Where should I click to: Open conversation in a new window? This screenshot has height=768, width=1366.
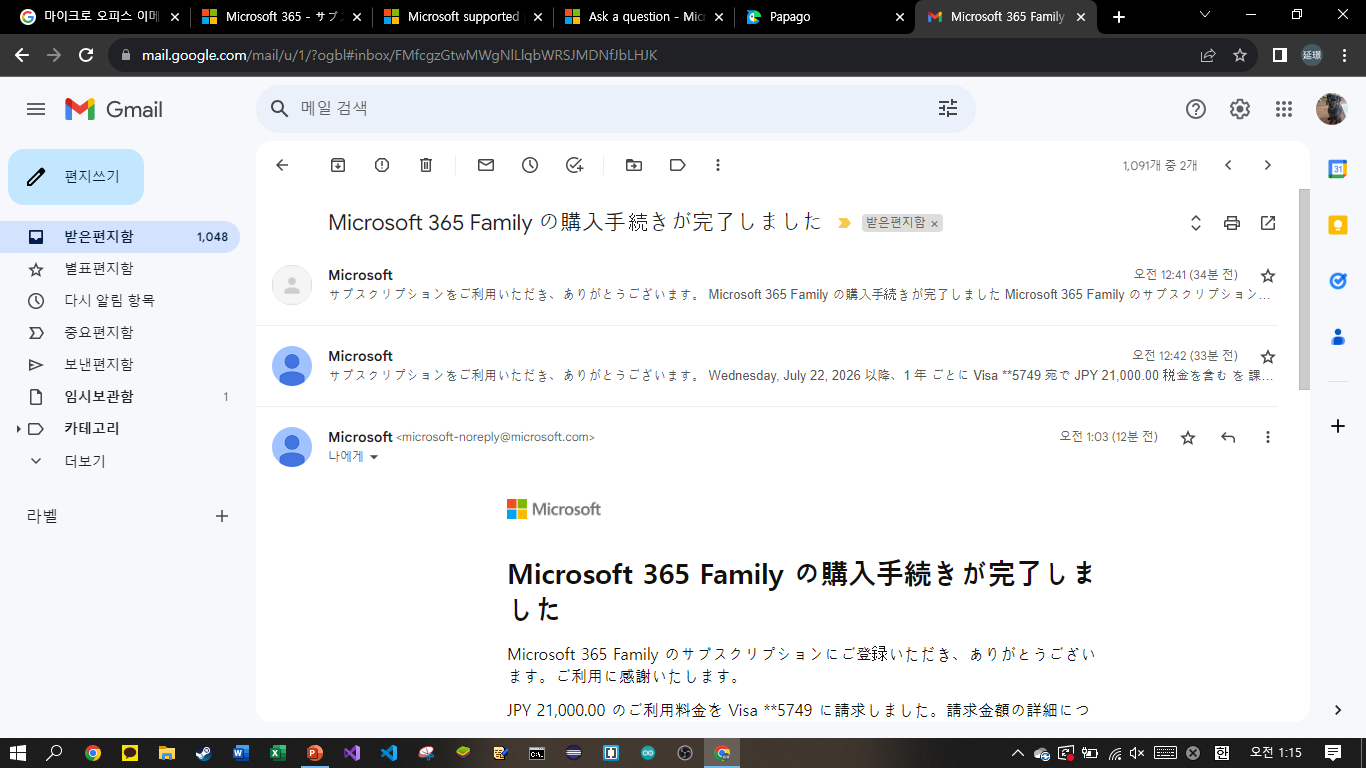1268,223
